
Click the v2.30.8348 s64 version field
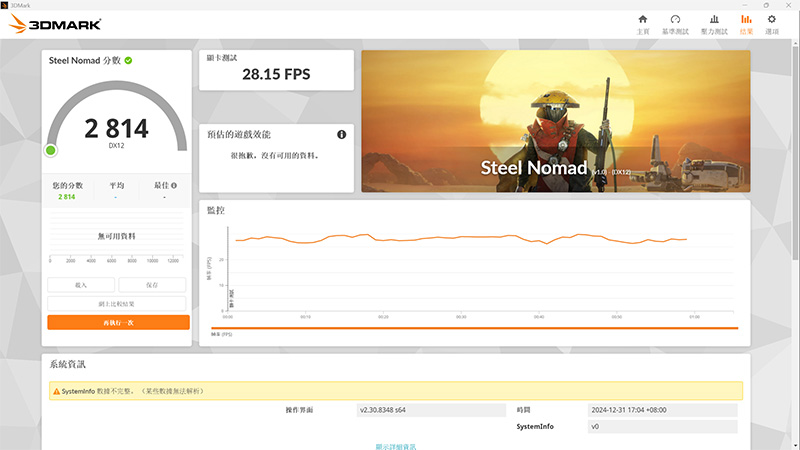(431, 410)
